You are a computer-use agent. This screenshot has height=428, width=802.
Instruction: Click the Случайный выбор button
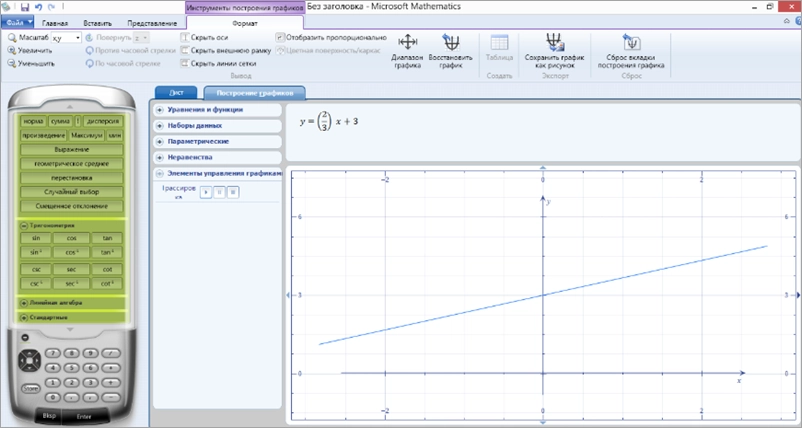[x=72, y=192]
